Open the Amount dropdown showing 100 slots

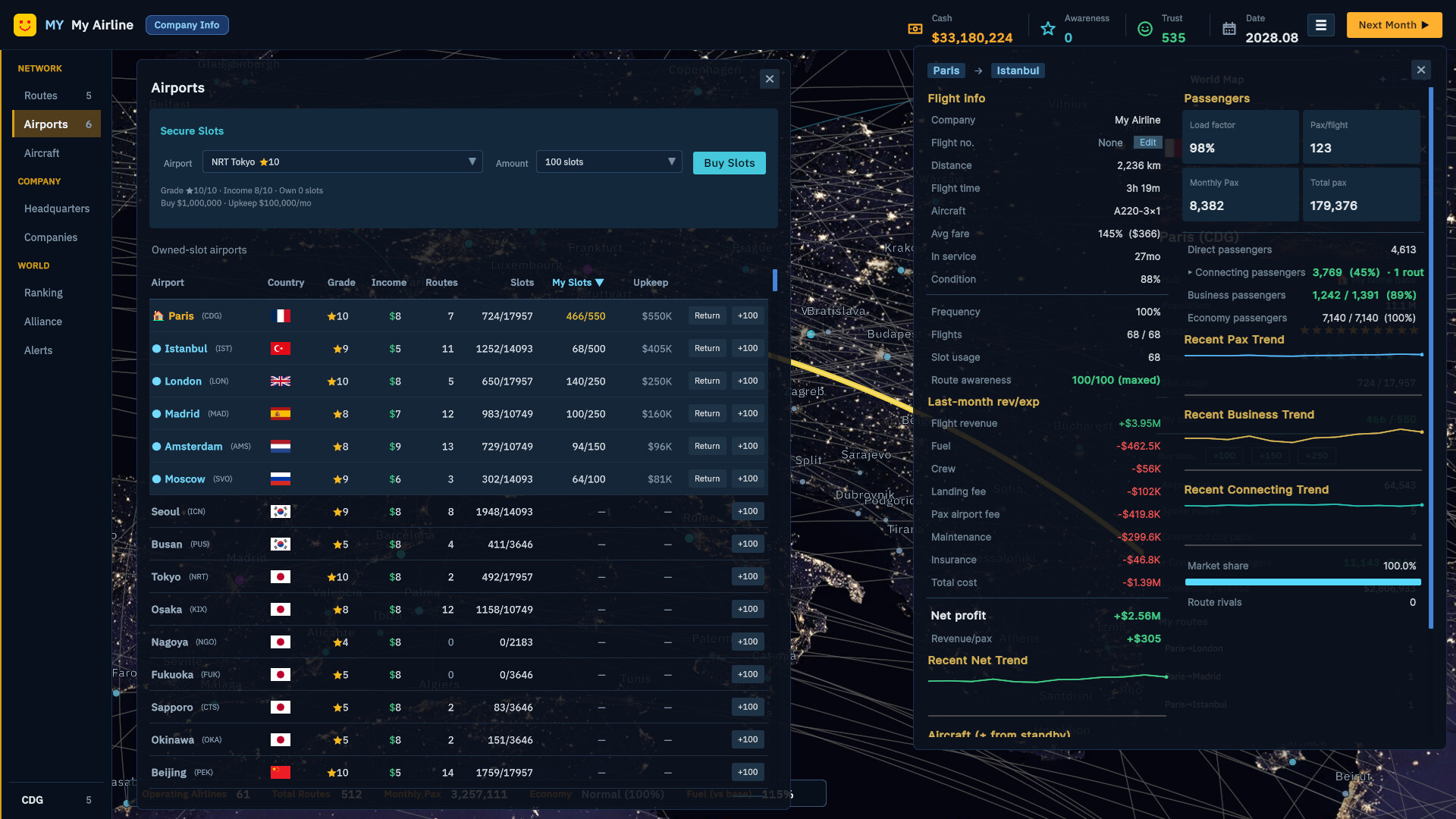pyautogui.click(x=609, y=162)
